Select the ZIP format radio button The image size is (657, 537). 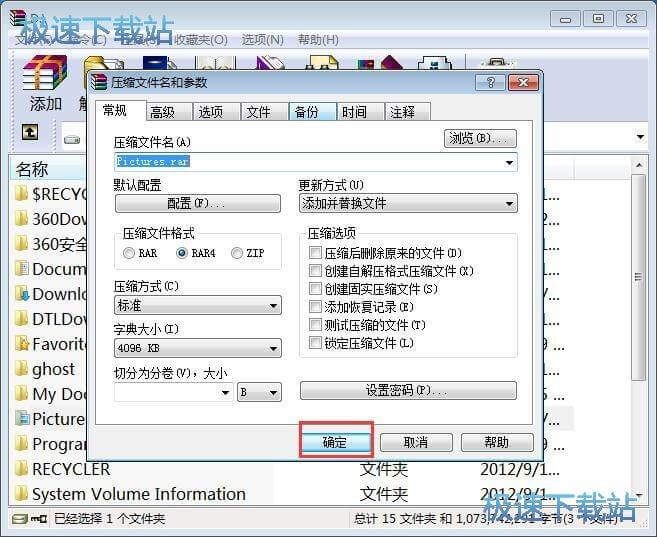click(237, 254)
